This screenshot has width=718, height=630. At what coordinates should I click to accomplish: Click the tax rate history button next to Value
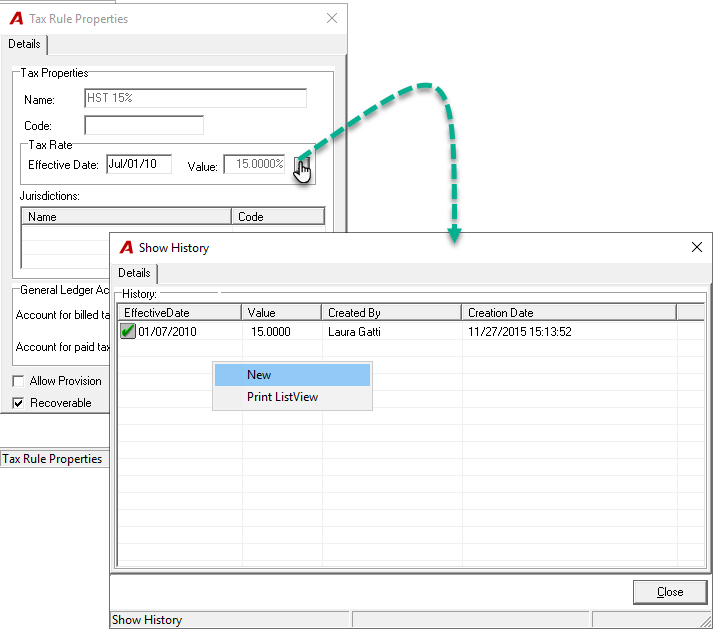(x=302, y=165)
